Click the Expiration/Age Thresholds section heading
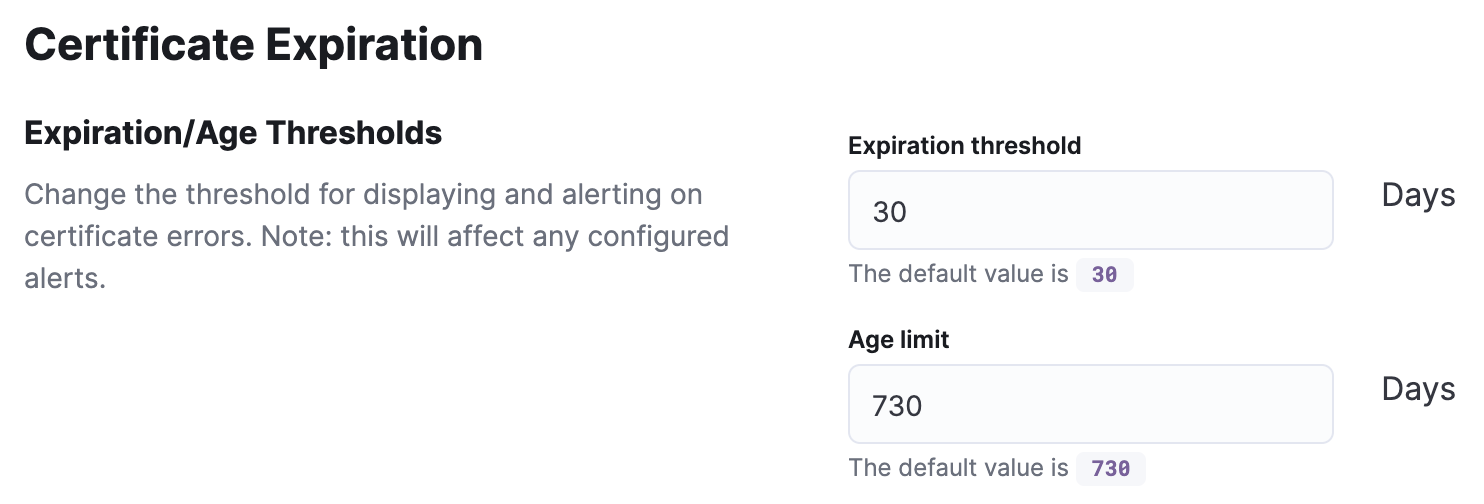The width and height of the screenshot is (1484, 504). pyautogui.click(x=233, y=133)
